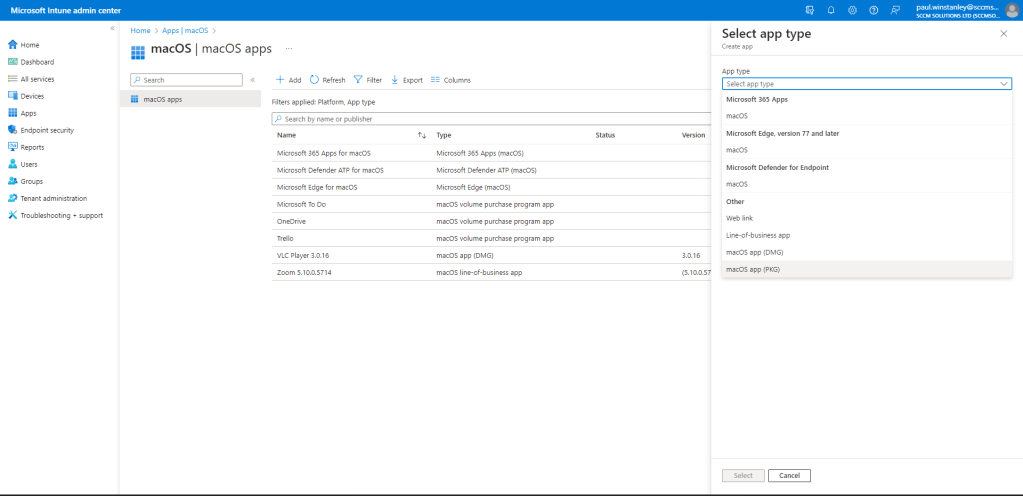Select macOS app (PKG) option

tap(752, 269)
